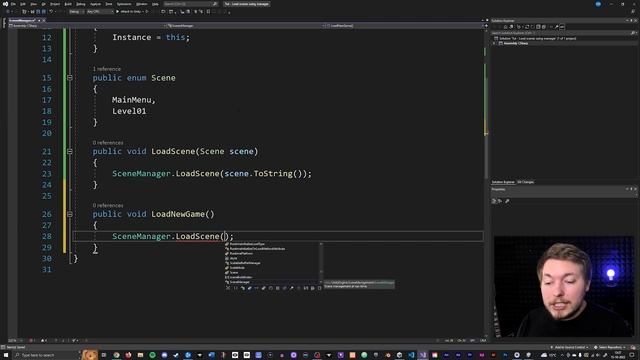Click the Solution Explorer Home icon
640x360 pixels.
505,27
